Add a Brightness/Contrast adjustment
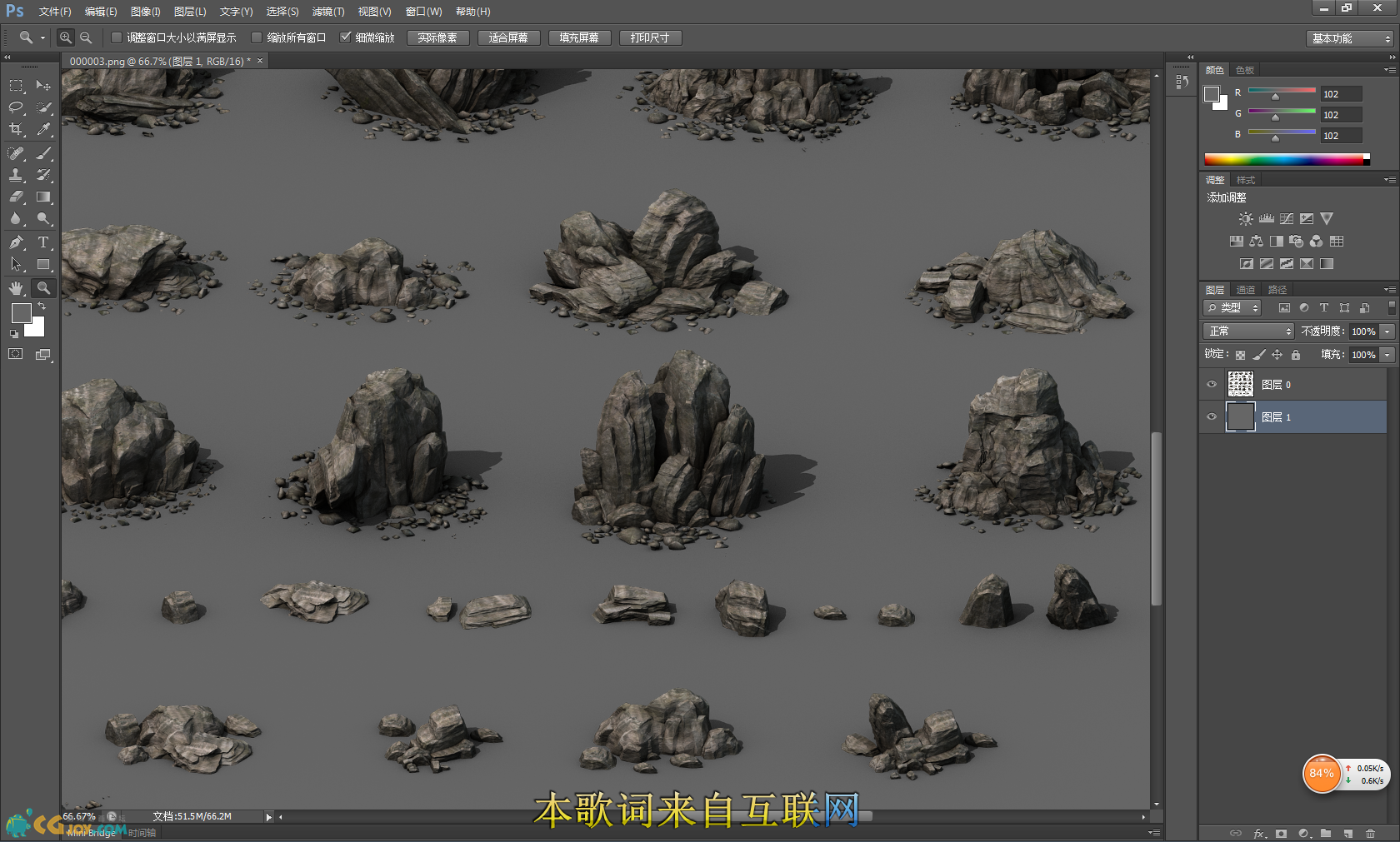 click(x=1245, y=218)
